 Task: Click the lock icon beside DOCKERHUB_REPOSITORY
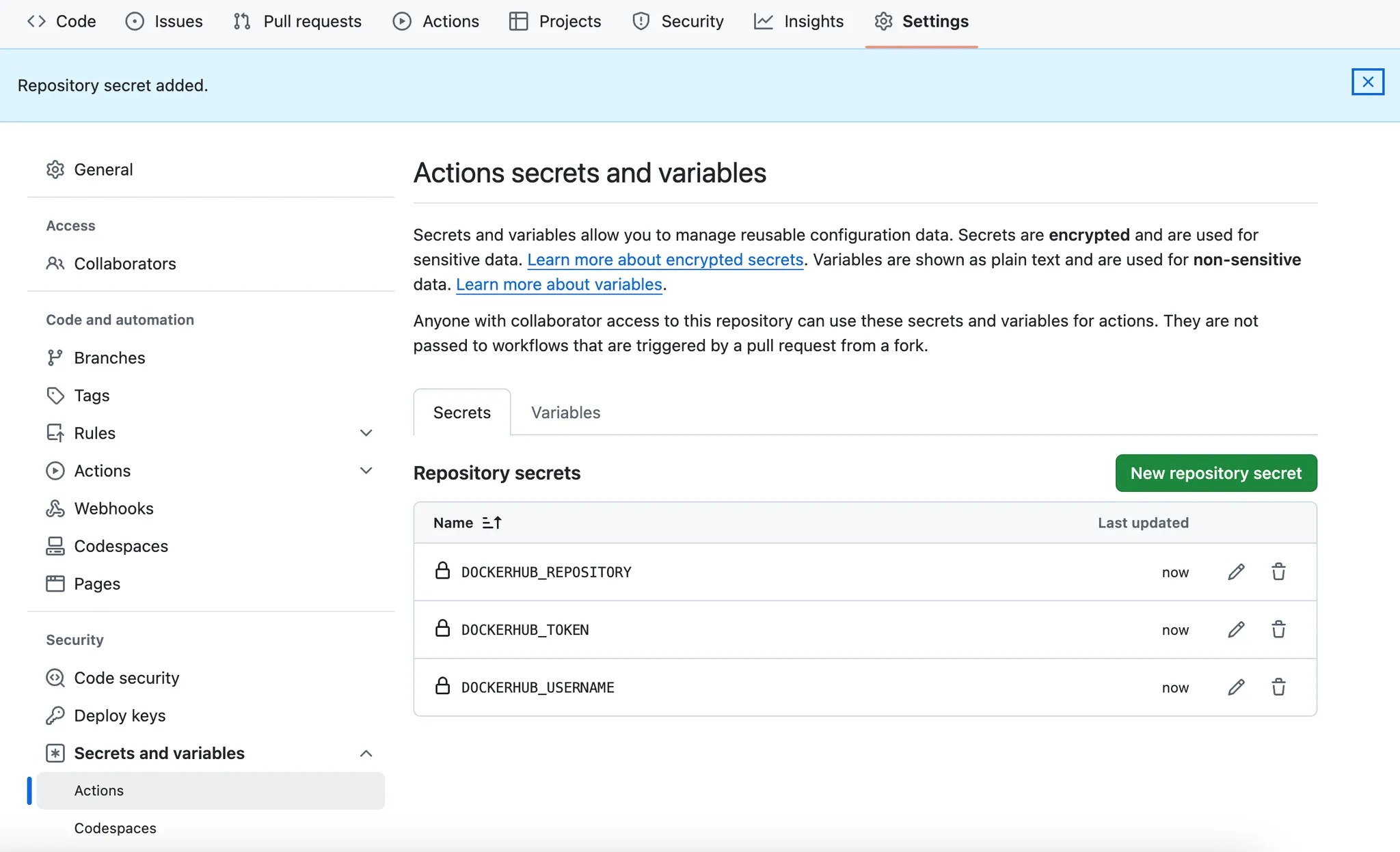tap(442, 571)
